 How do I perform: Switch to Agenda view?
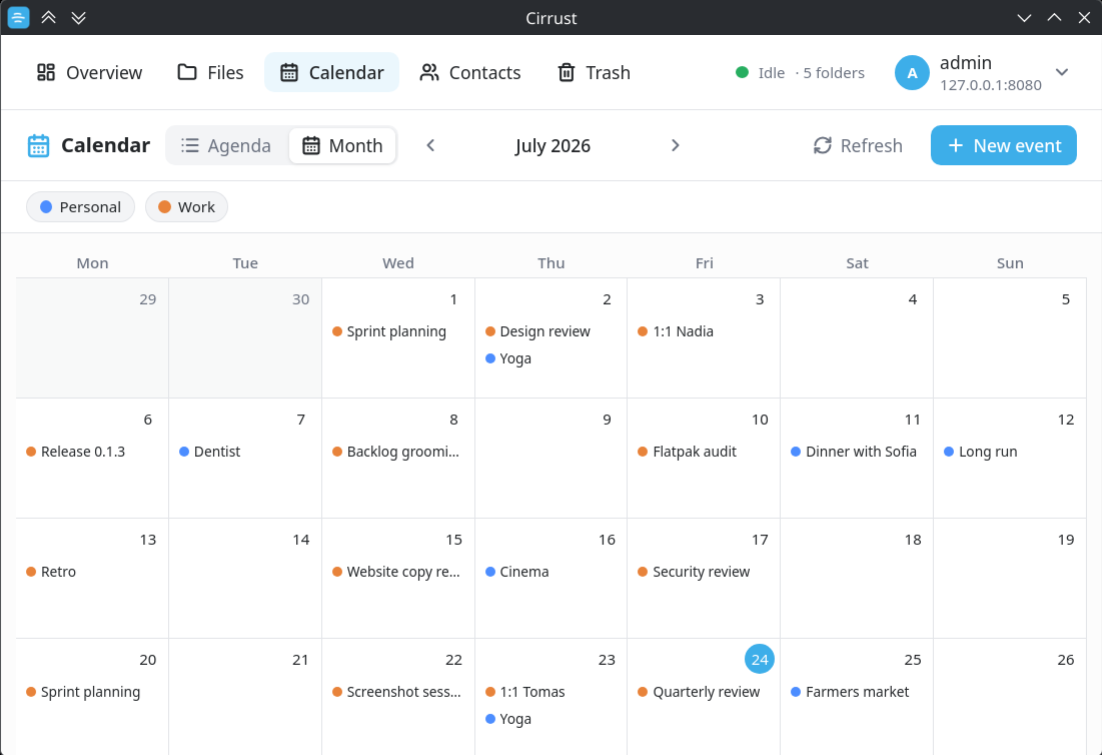226,146
